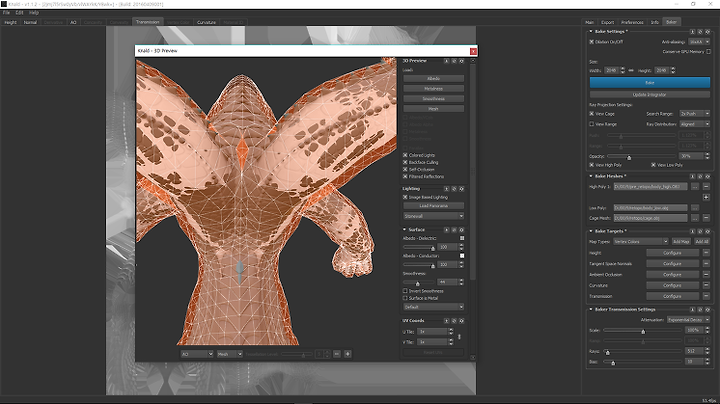This screenshot has height=404, width=720.
Task: Browse for the Cage Mesh file
Action: click(695, 218)
